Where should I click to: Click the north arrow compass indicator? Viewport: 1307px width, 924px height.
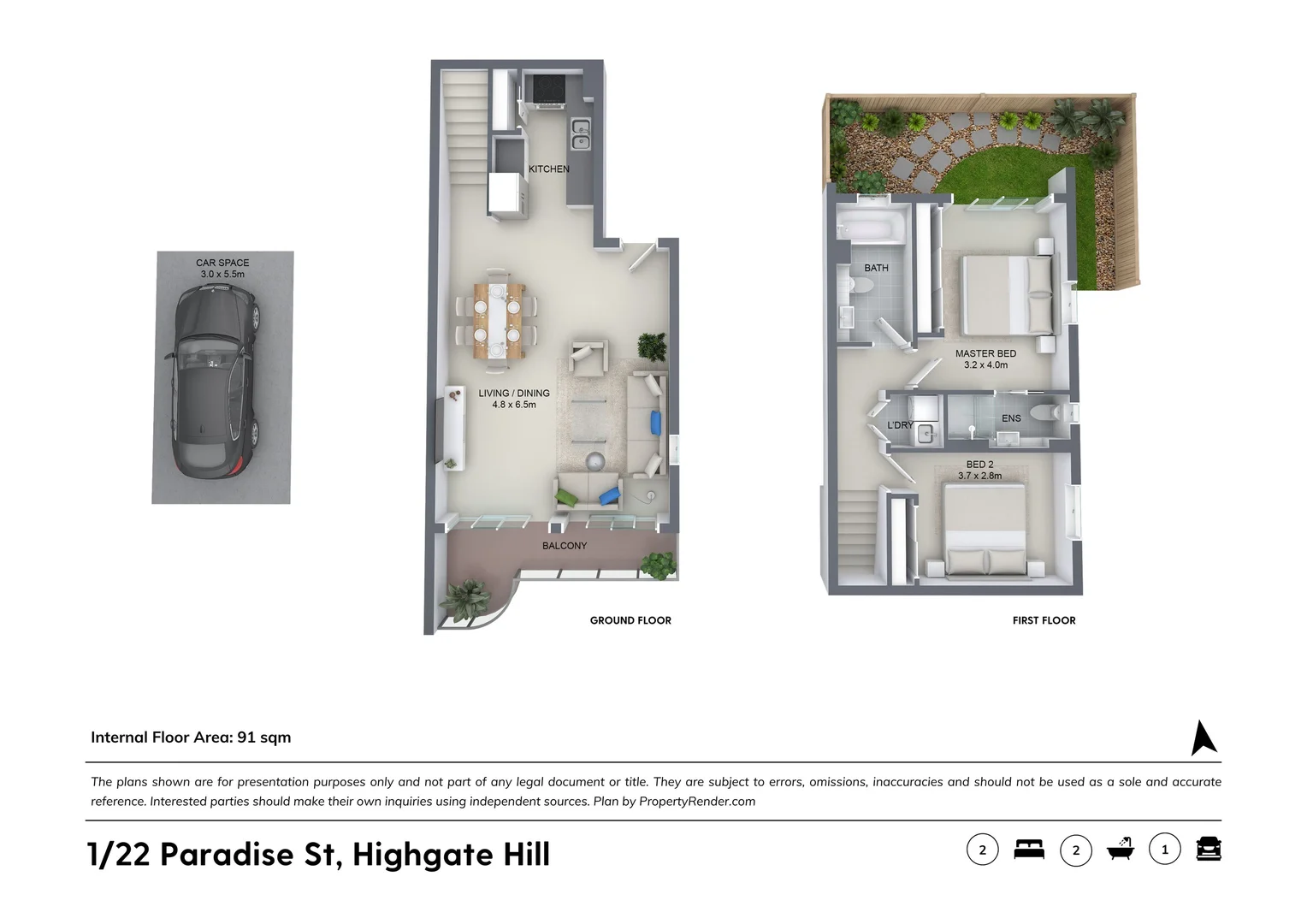(1204, 737)
